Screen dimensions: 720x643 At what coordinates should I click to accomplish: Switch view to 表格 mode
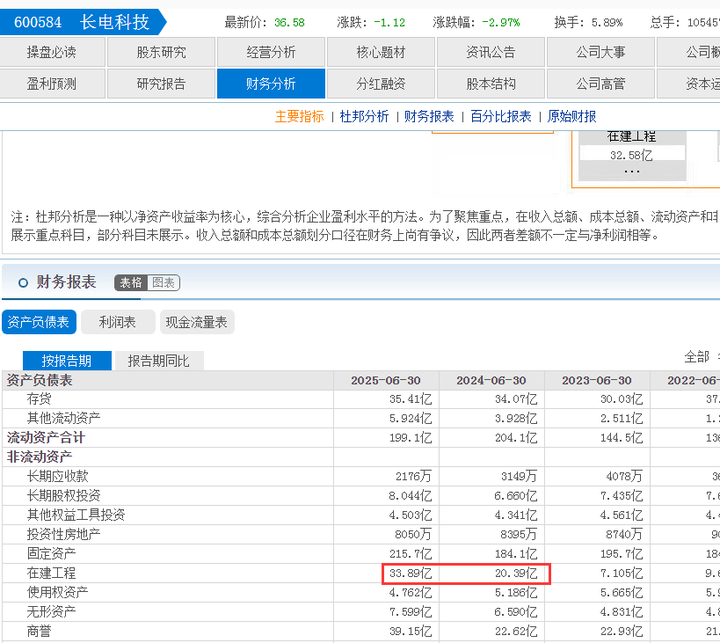point(131,282)
